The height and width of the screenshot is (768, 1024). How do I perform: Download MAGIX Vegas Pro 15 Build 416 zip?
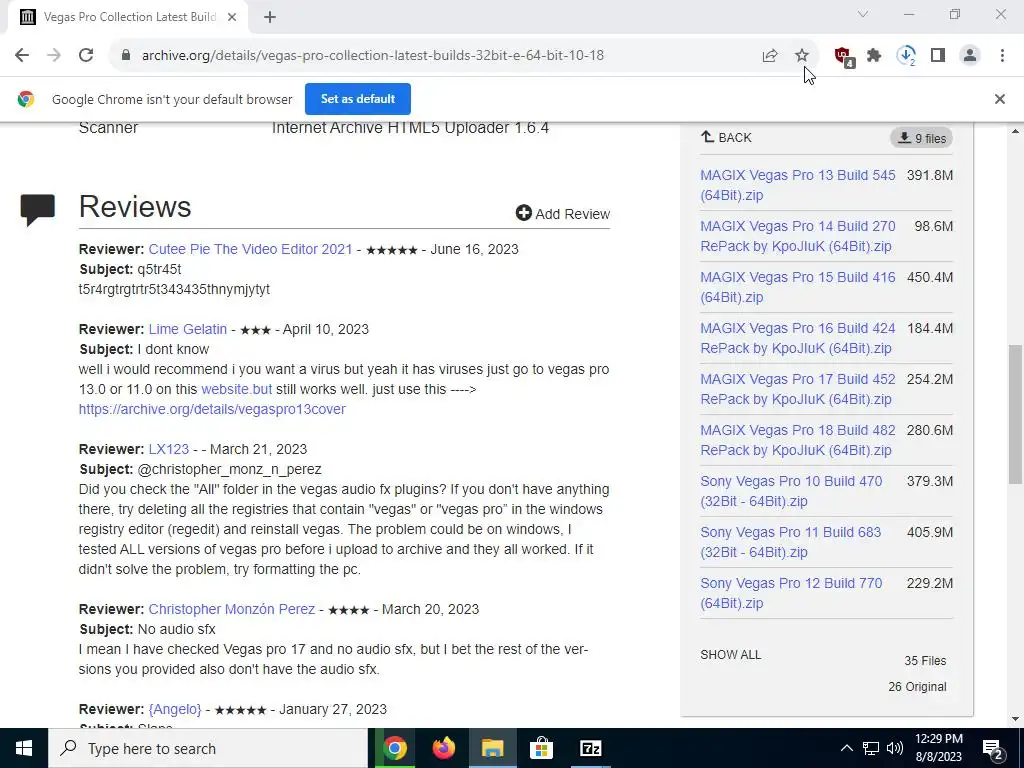[x=797, y=287]
